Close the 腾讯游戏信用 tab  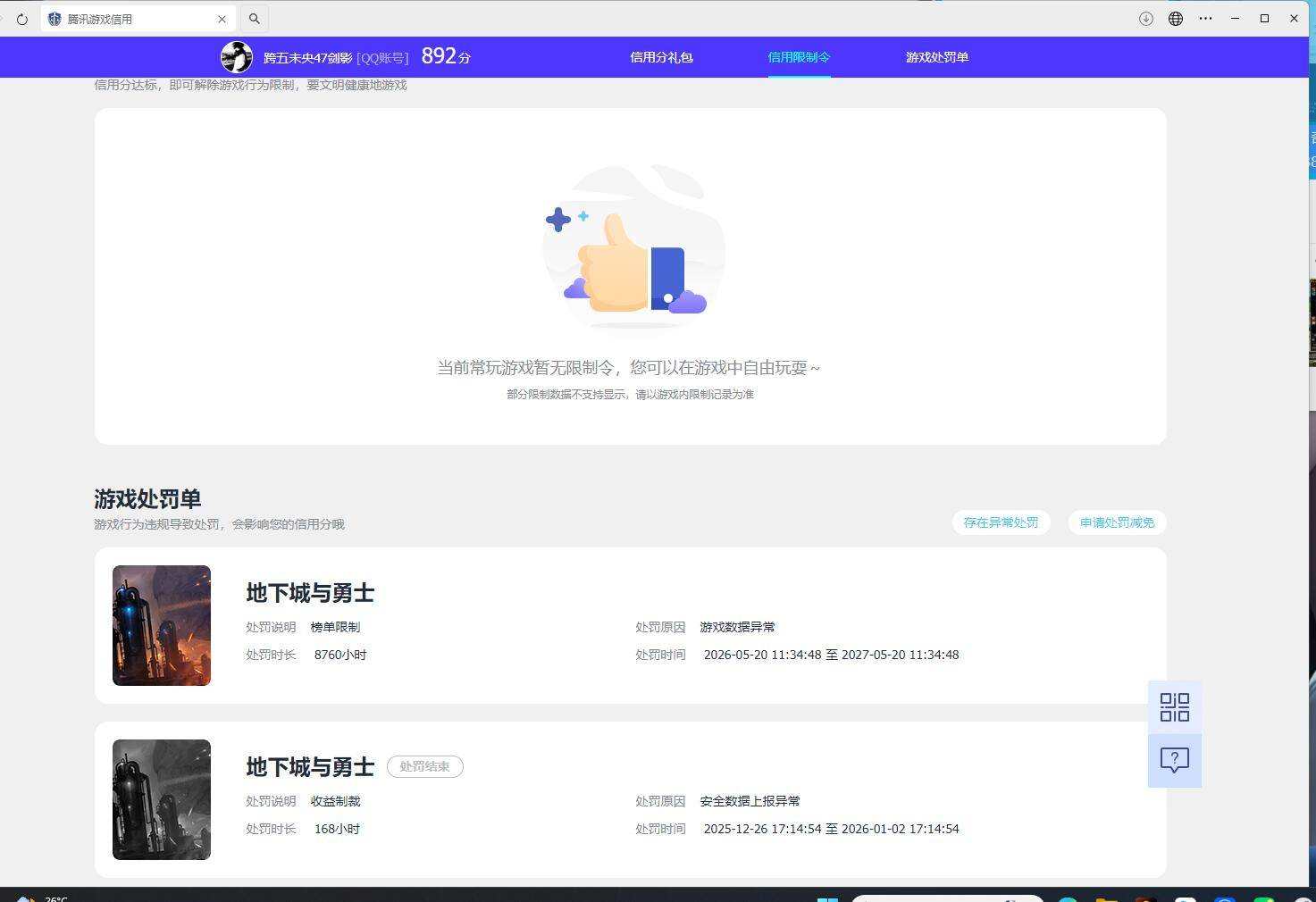pos(222,19)
